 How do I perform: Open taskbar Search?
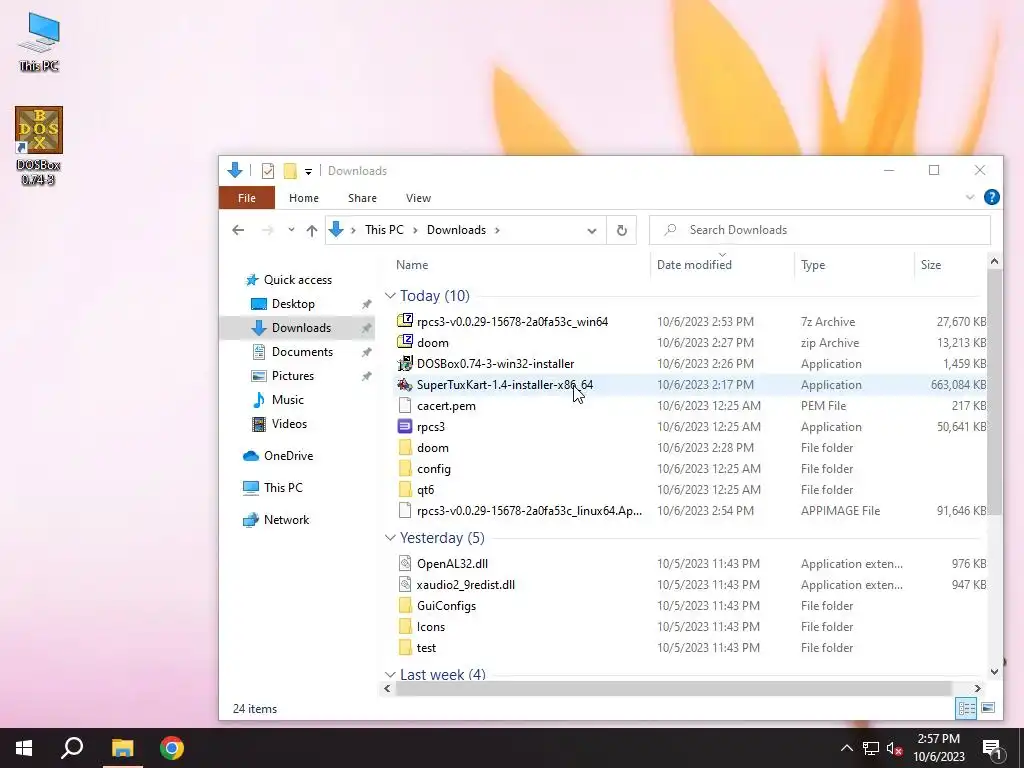72,748
